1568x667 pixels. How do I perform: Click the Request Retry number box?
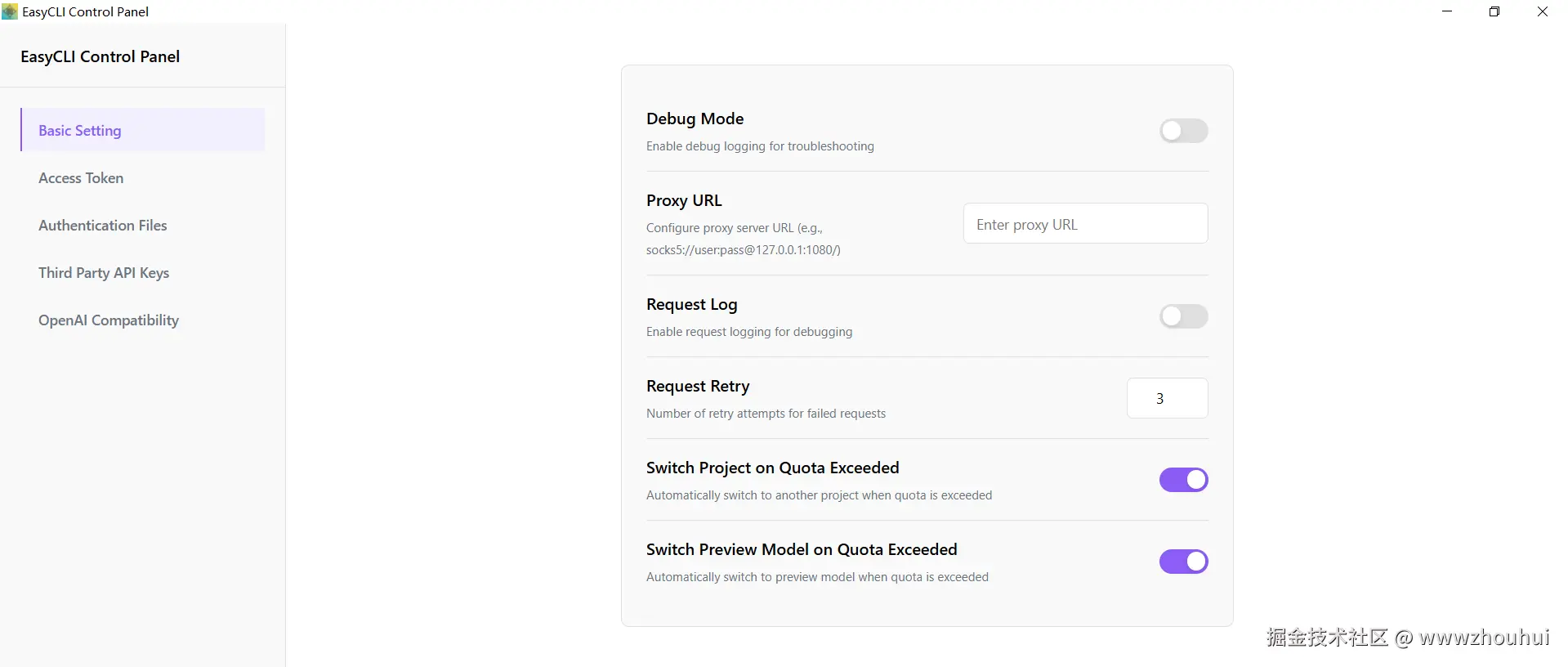[1167, 398]
